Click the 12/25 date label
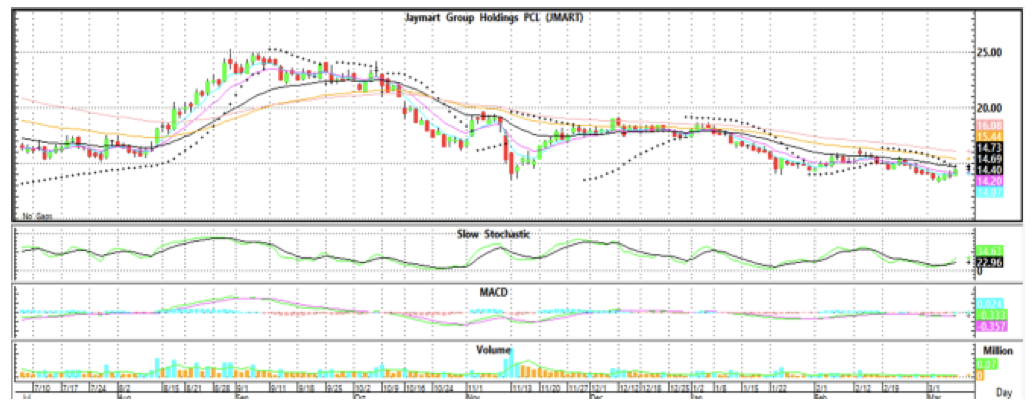This screenshot has width=1032, height=418. point(681,388)
